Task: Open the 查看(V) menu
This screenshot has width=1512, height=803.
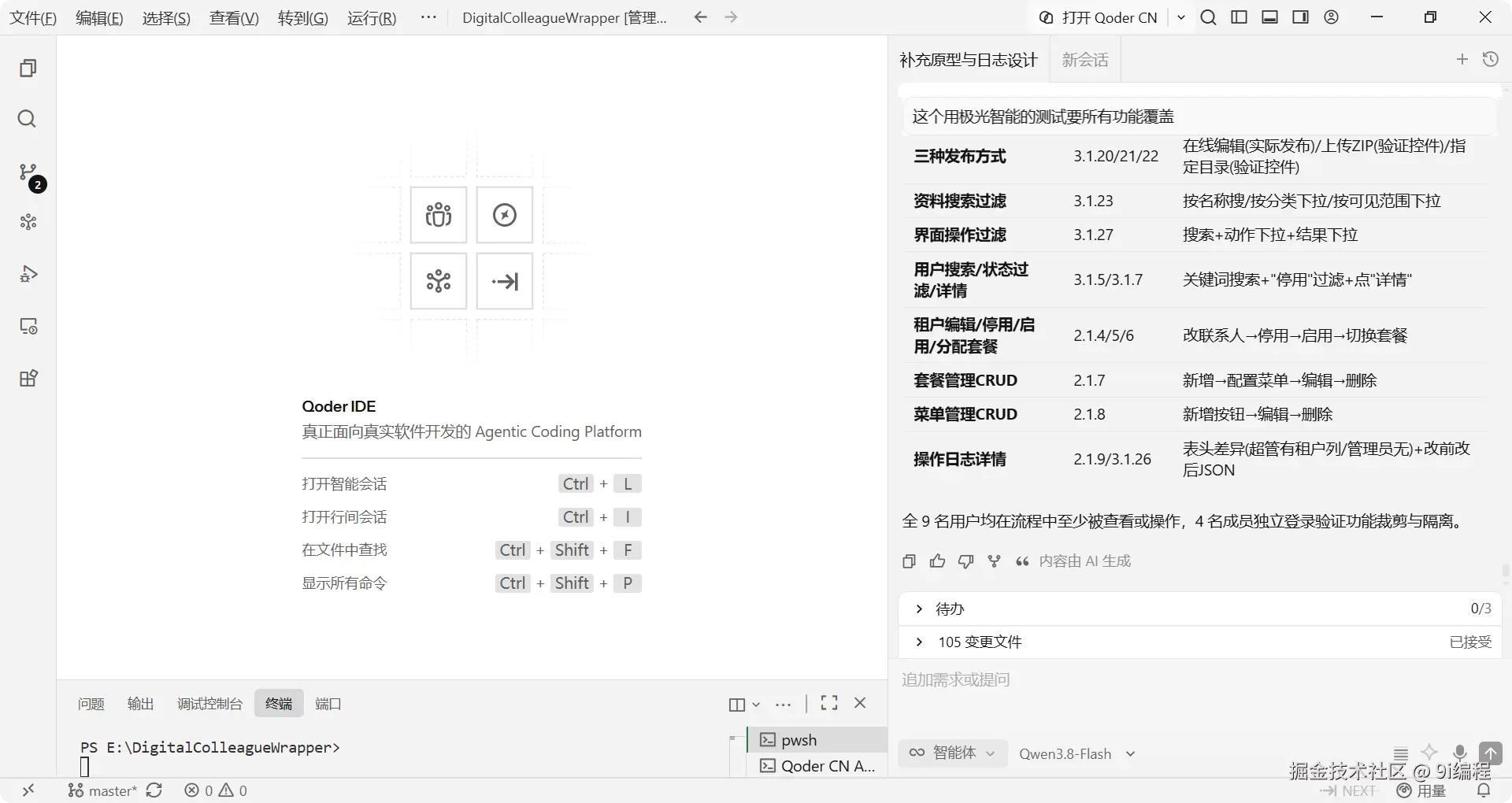Action: point(234,17)
